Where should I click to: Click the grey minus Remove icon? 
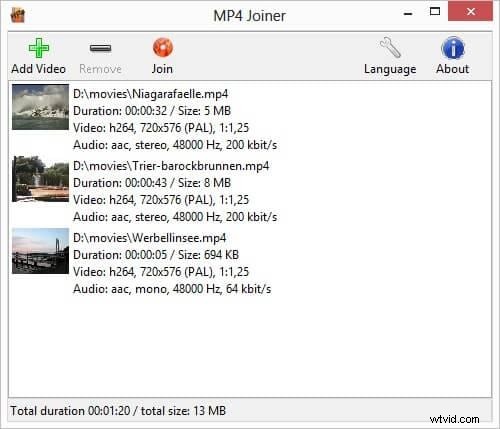point(100,48)
